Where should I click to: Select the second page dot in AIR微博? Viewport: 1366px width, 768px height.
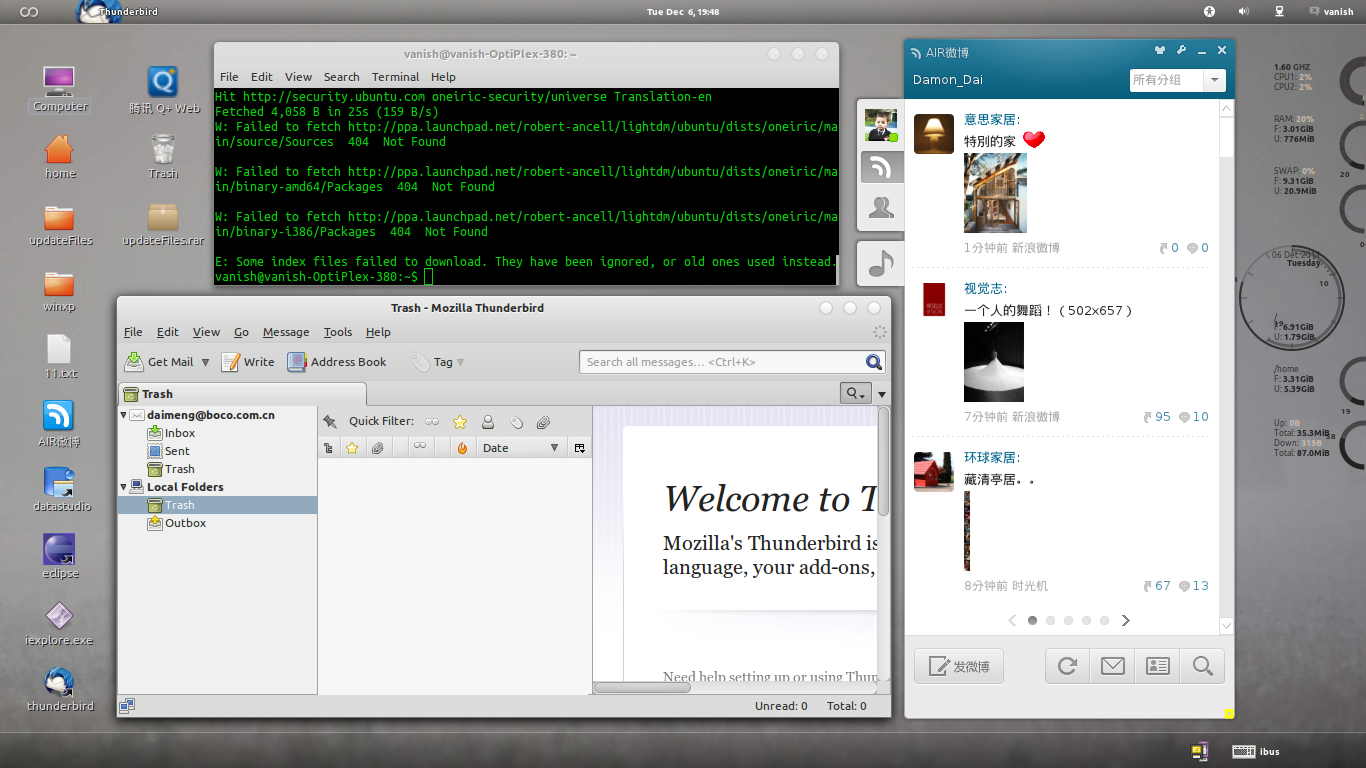coord(1050,621)
